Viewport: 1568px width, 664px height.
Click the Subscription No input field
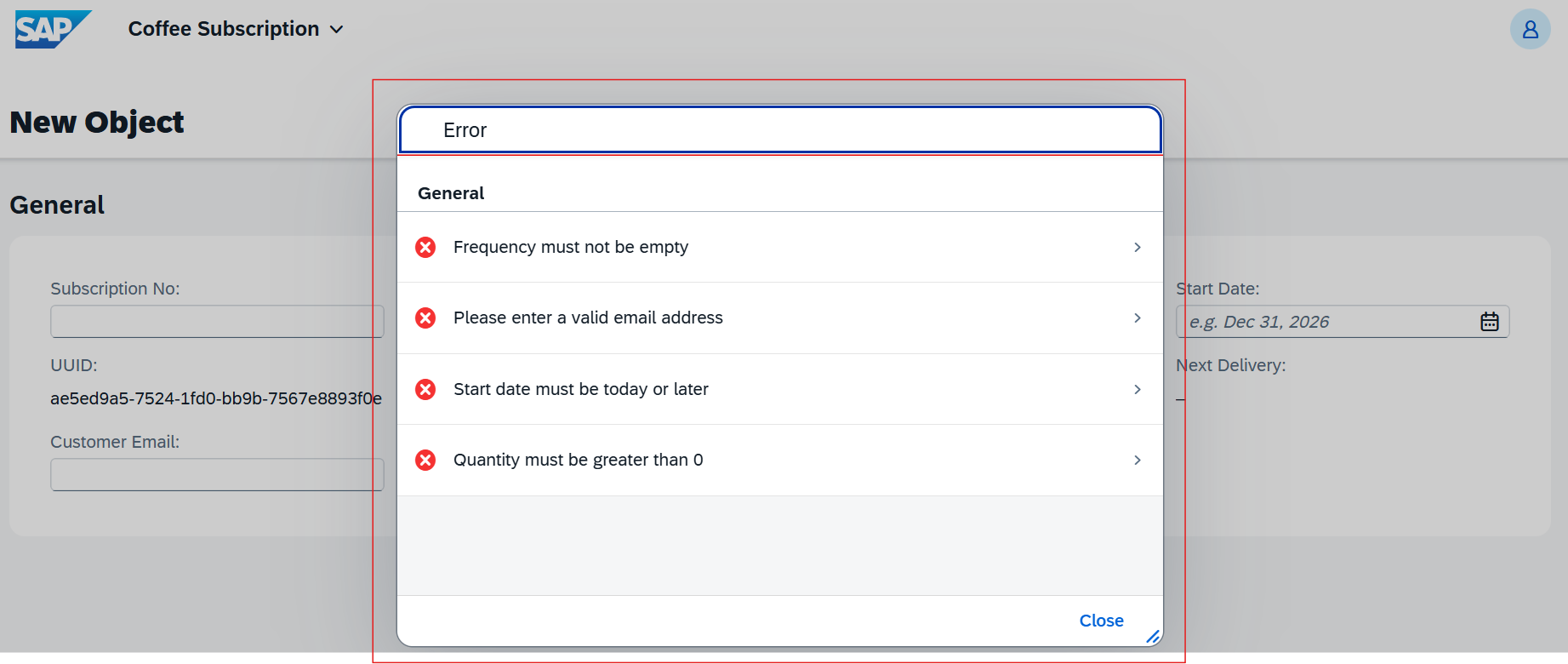[x=216, y=322]
